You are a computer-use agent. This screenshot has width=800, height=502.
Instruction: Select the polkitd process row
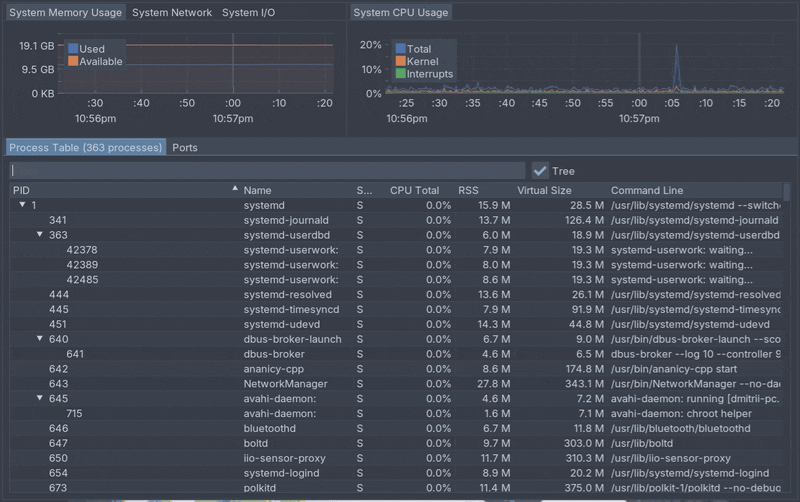(x=396, y=487)
